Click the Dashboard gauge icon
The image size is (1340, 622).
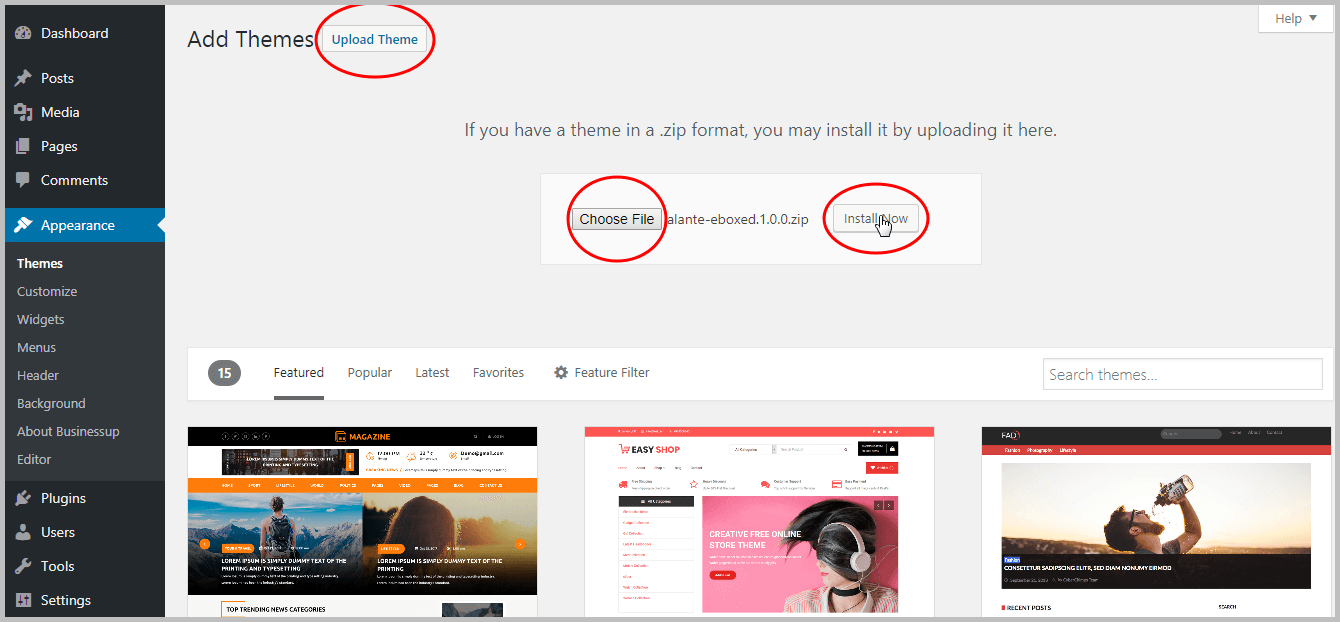(23, 33)
